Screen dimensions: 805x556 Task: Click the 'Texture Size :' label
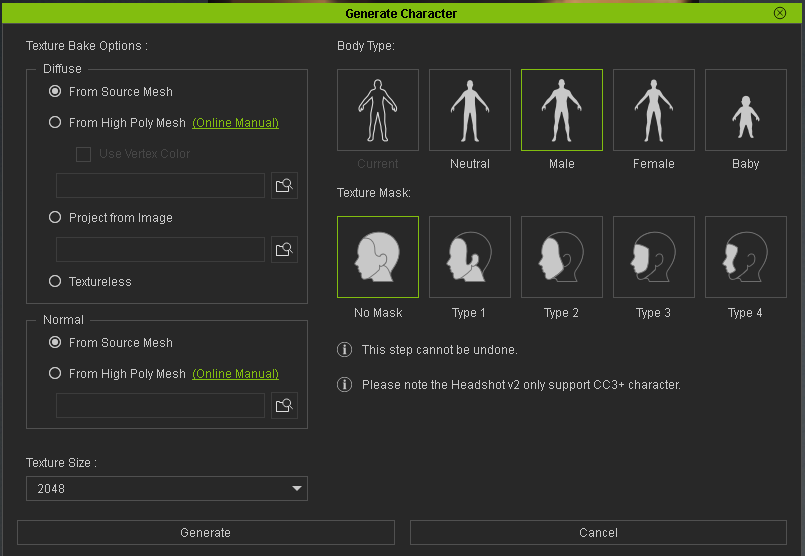click(x=61, y=463)
